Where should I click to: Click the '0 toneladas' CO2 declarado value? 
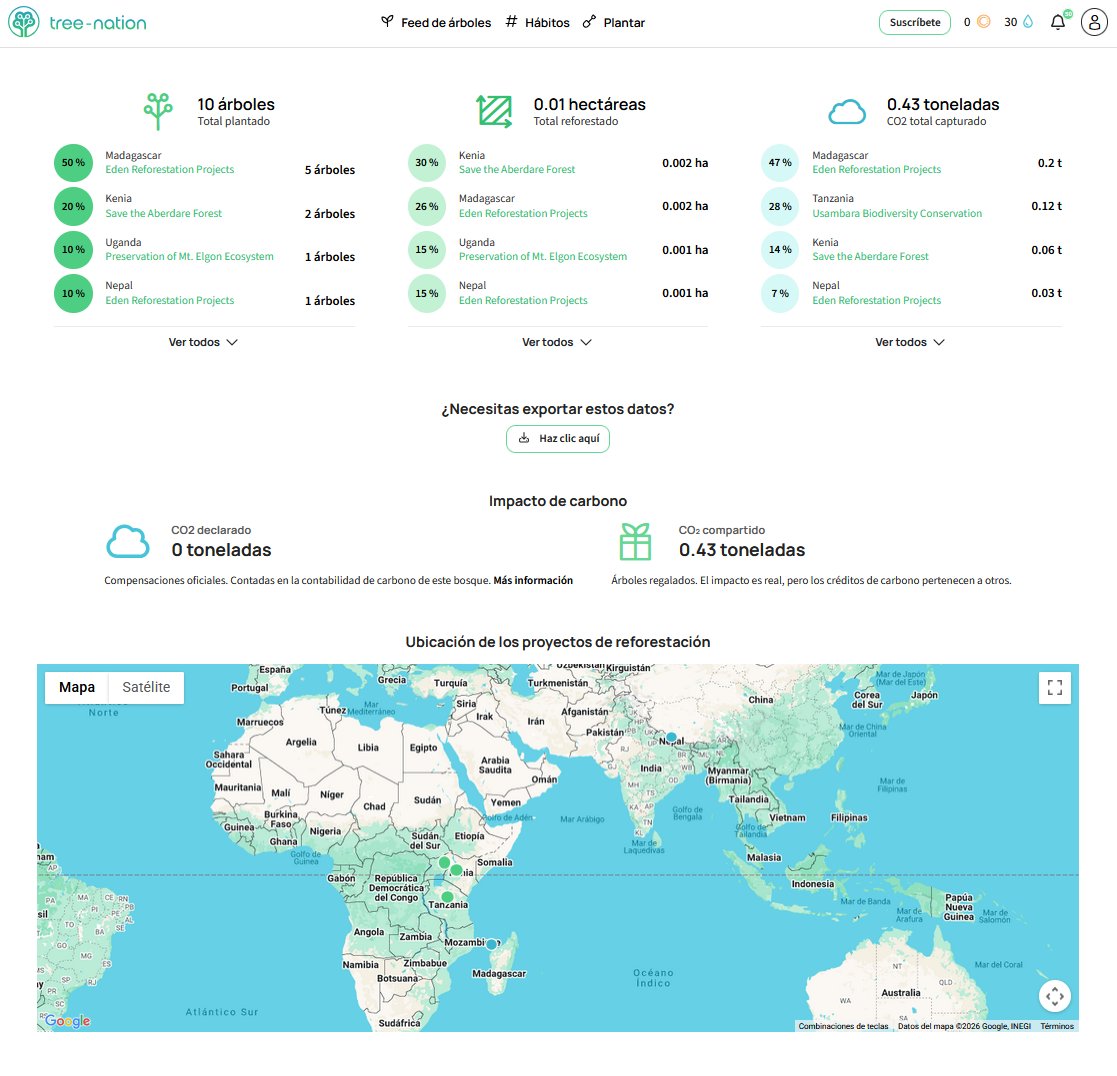coord(222,550)
